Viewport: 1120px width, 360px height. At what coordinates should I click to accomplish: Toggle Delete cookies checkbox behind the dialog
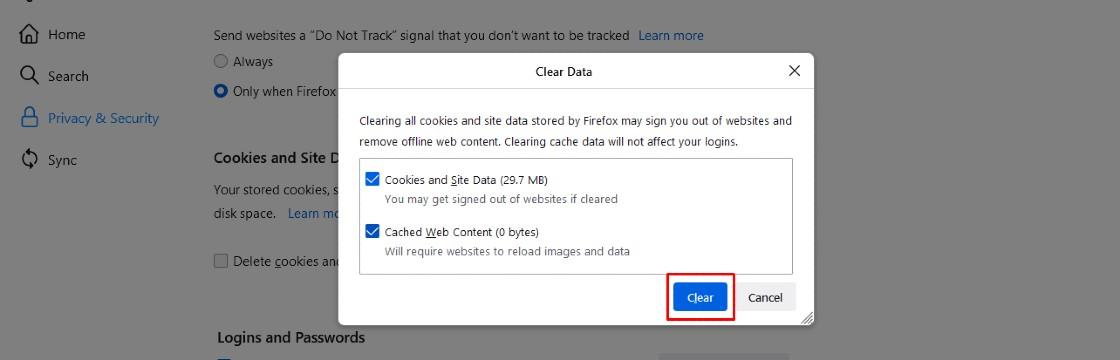[221, 261]
